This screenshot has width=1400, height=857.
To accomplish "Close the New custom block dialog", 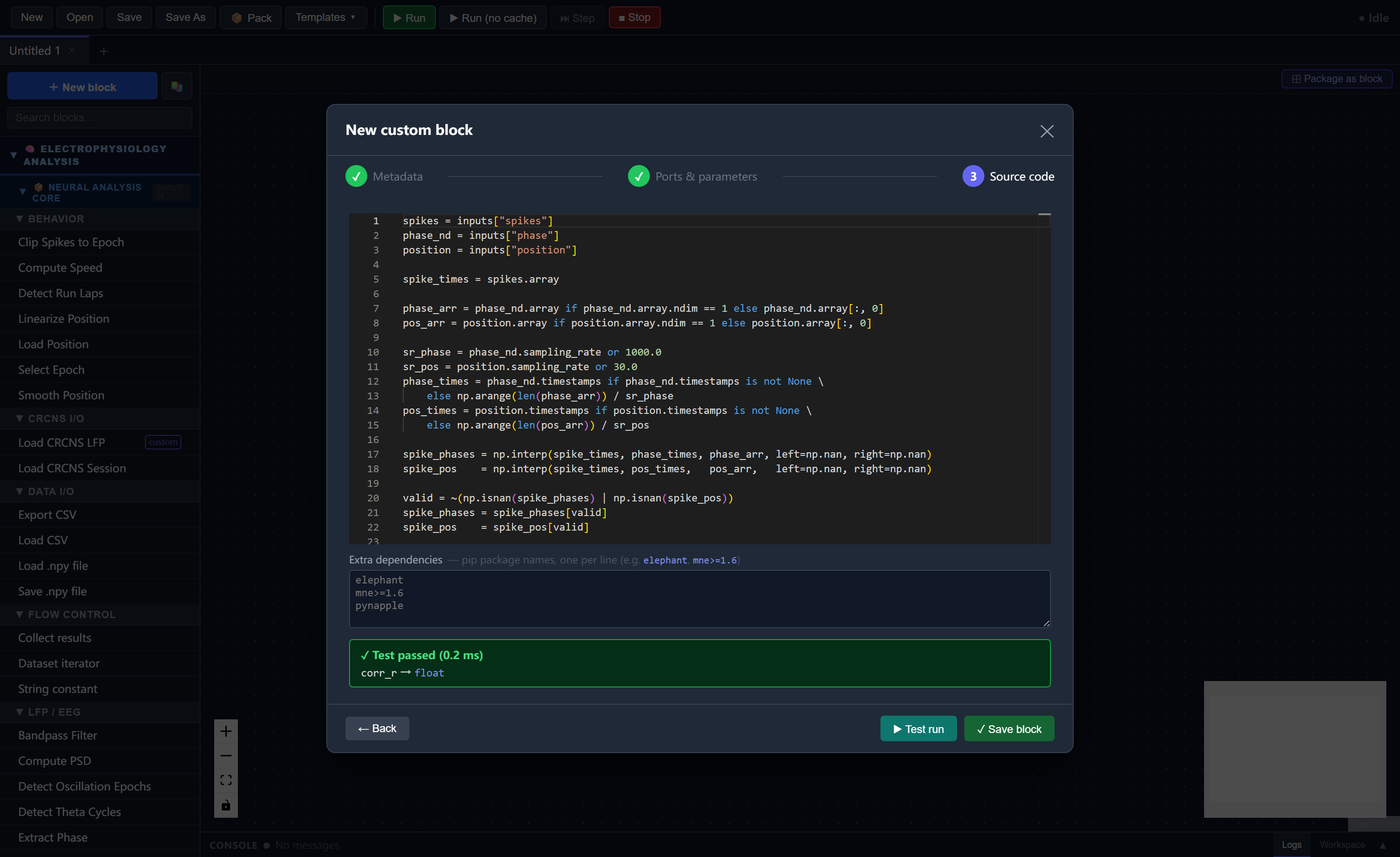I will tap(1047, 131).
